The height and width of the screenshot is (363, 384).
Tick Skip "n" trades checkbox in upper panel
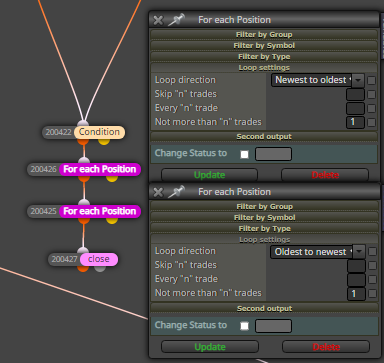371,95
